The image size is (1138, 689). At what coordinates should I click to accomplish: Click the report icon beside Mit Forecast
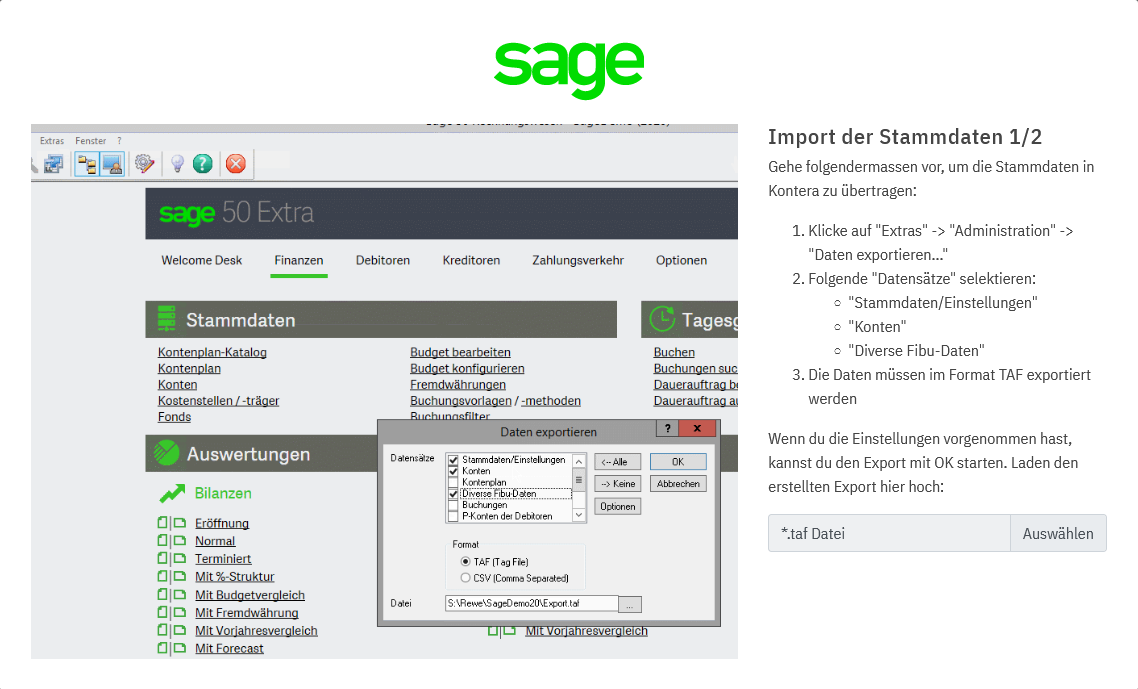click(172, 648)
